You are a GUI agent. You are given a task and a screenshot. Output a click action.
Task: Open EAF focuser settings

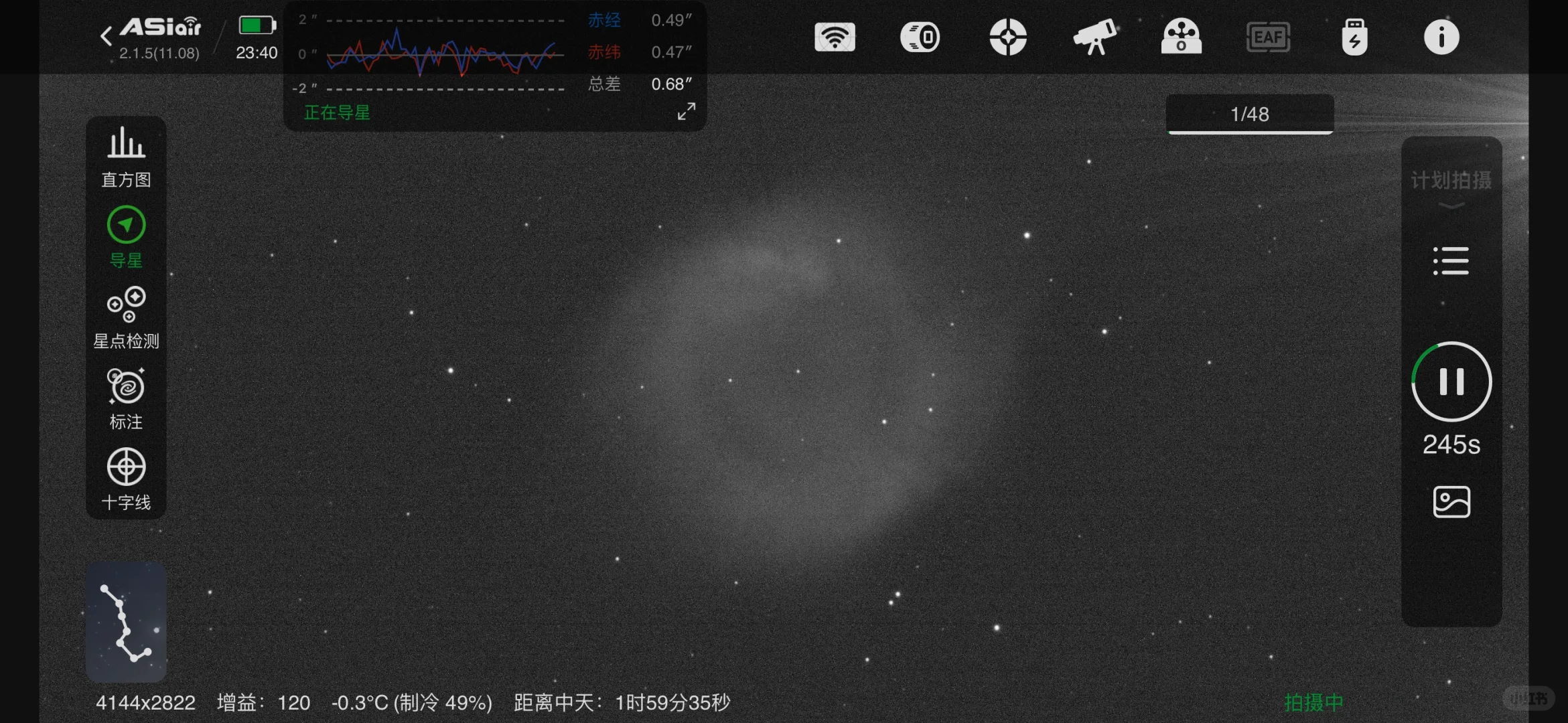coord(1267,37)
